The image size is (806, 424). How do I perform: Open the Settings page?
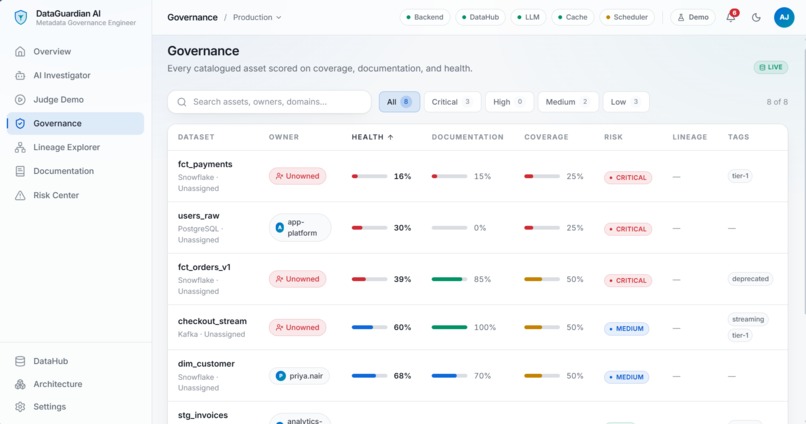[75, 407]
